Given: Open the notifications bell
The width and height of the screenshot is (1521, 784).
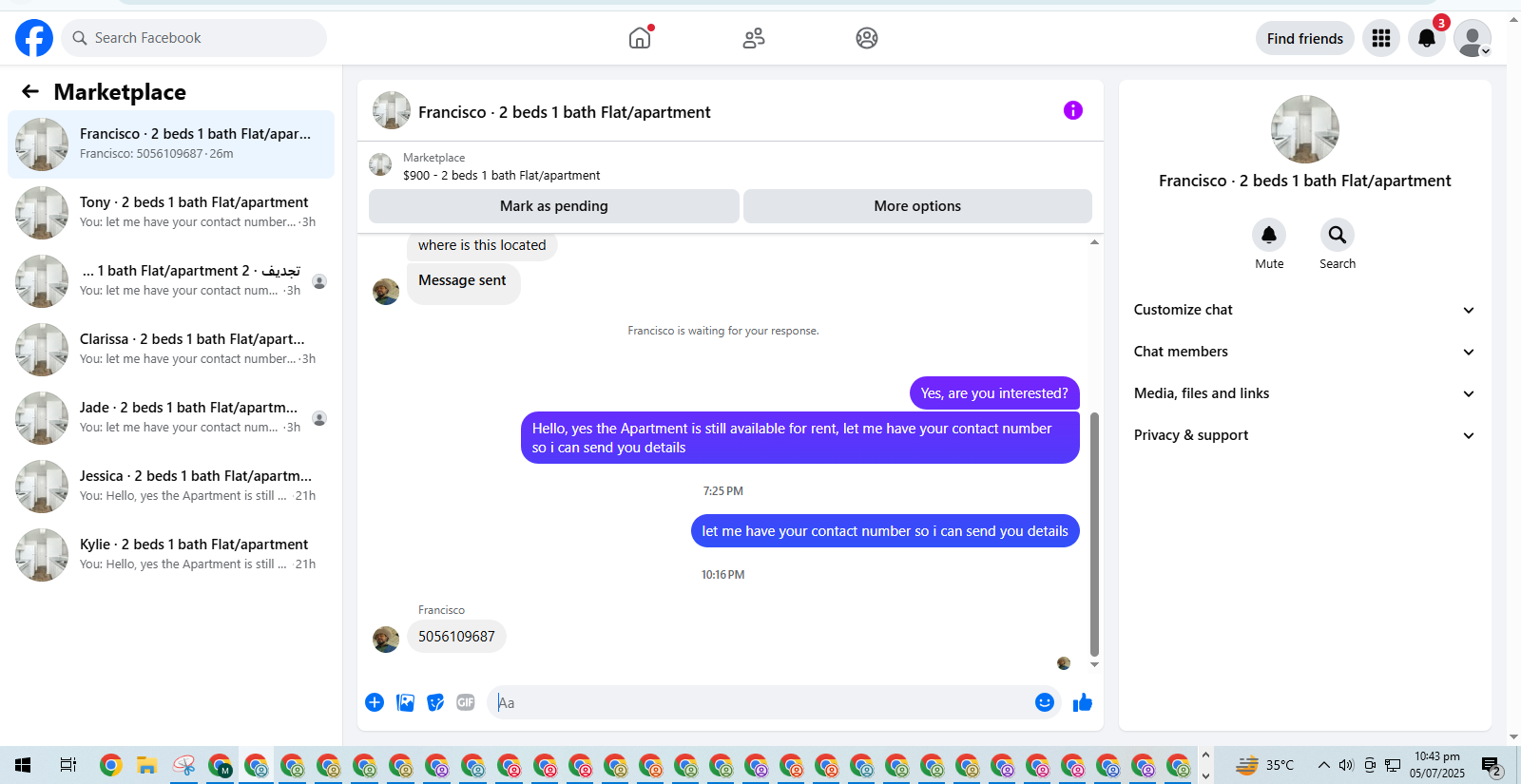Looking at the screenshot, I should tap(1427, 38).
